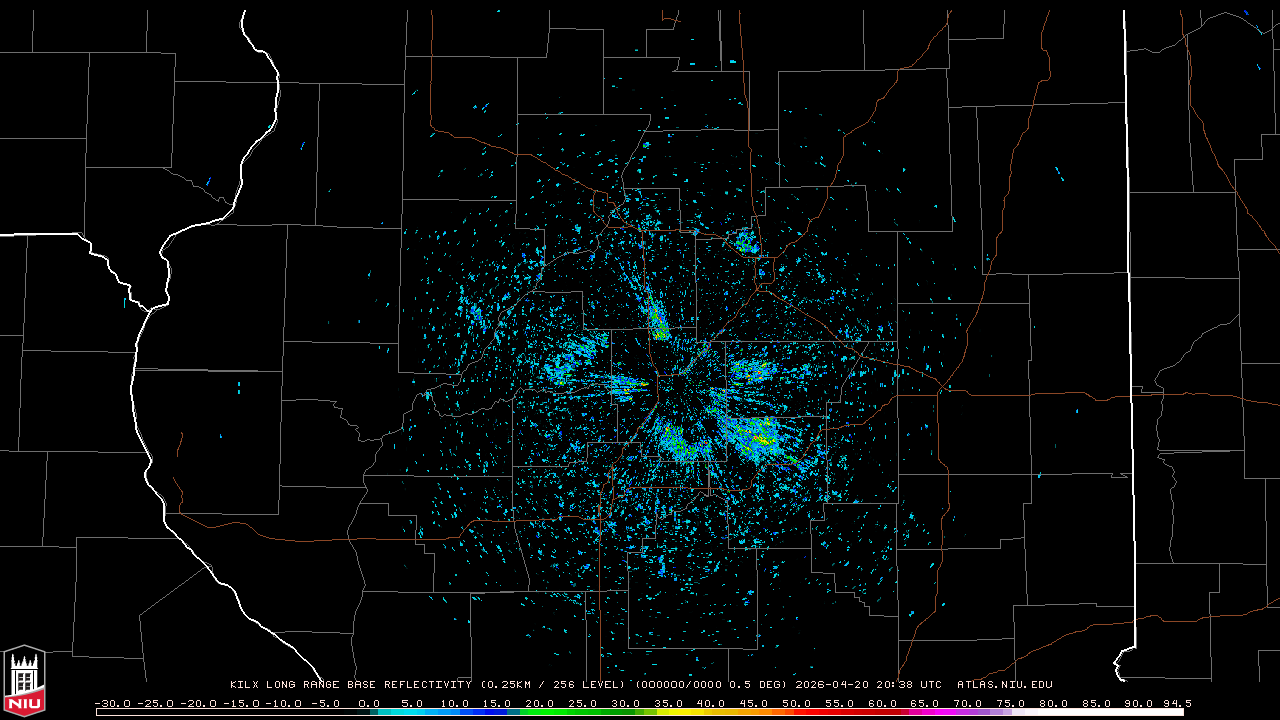Screen dimensions: 1280x720
Task: Click the 94.5 label at scale end
Action: tap(1174, 703)
